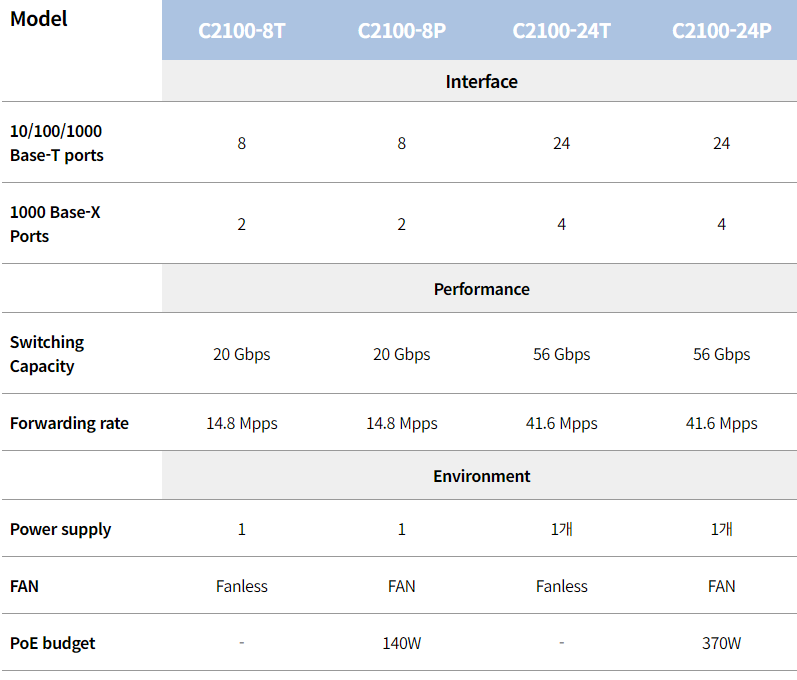
Task: Click the Forwarding rate row label
Action: 69,423
